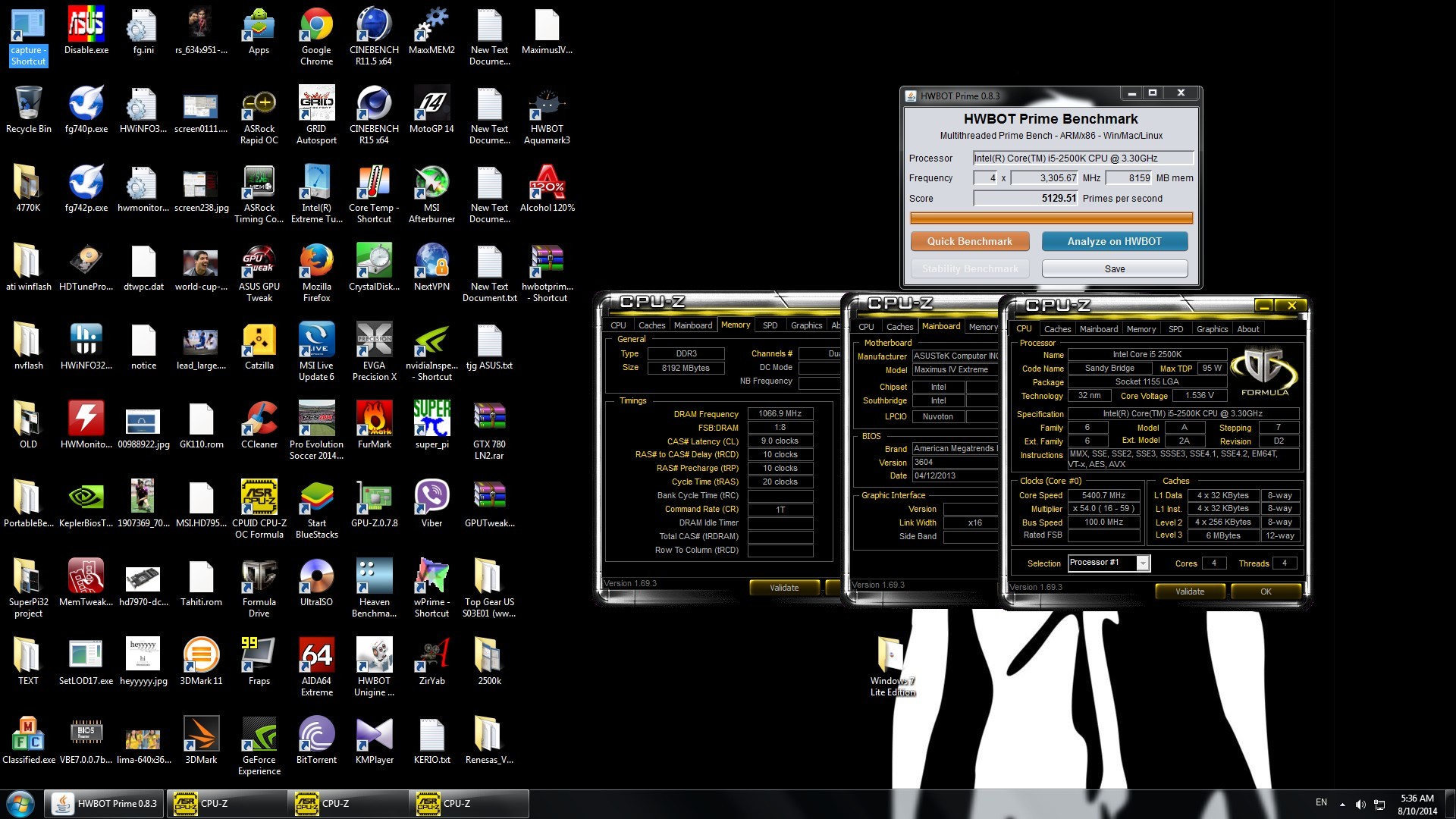1456x819 pixels.
Task: Open ASUS GPU Tweak icon
Action: pos(259,273)
